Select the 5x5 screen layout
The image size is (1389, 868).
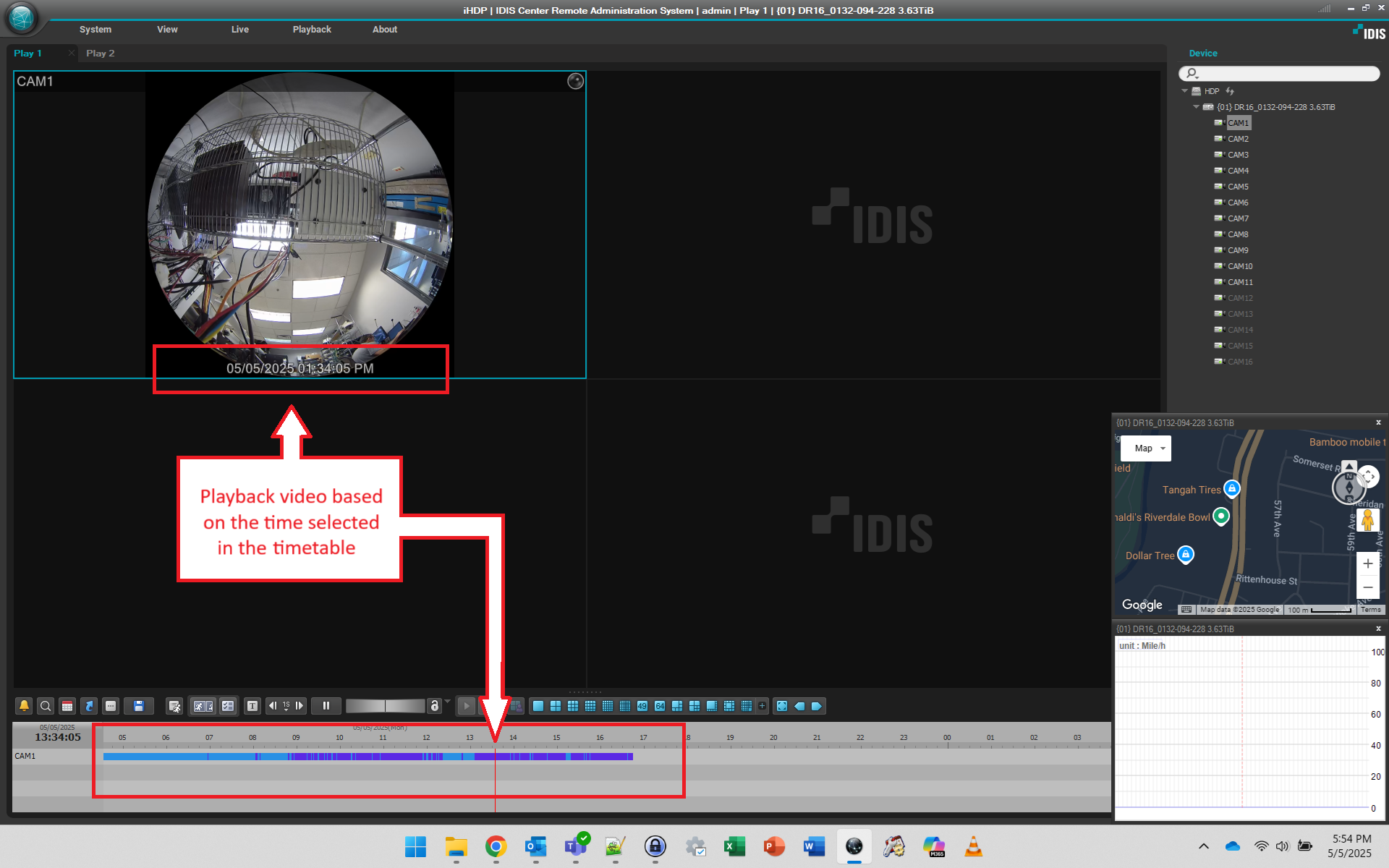coord(608,706)
